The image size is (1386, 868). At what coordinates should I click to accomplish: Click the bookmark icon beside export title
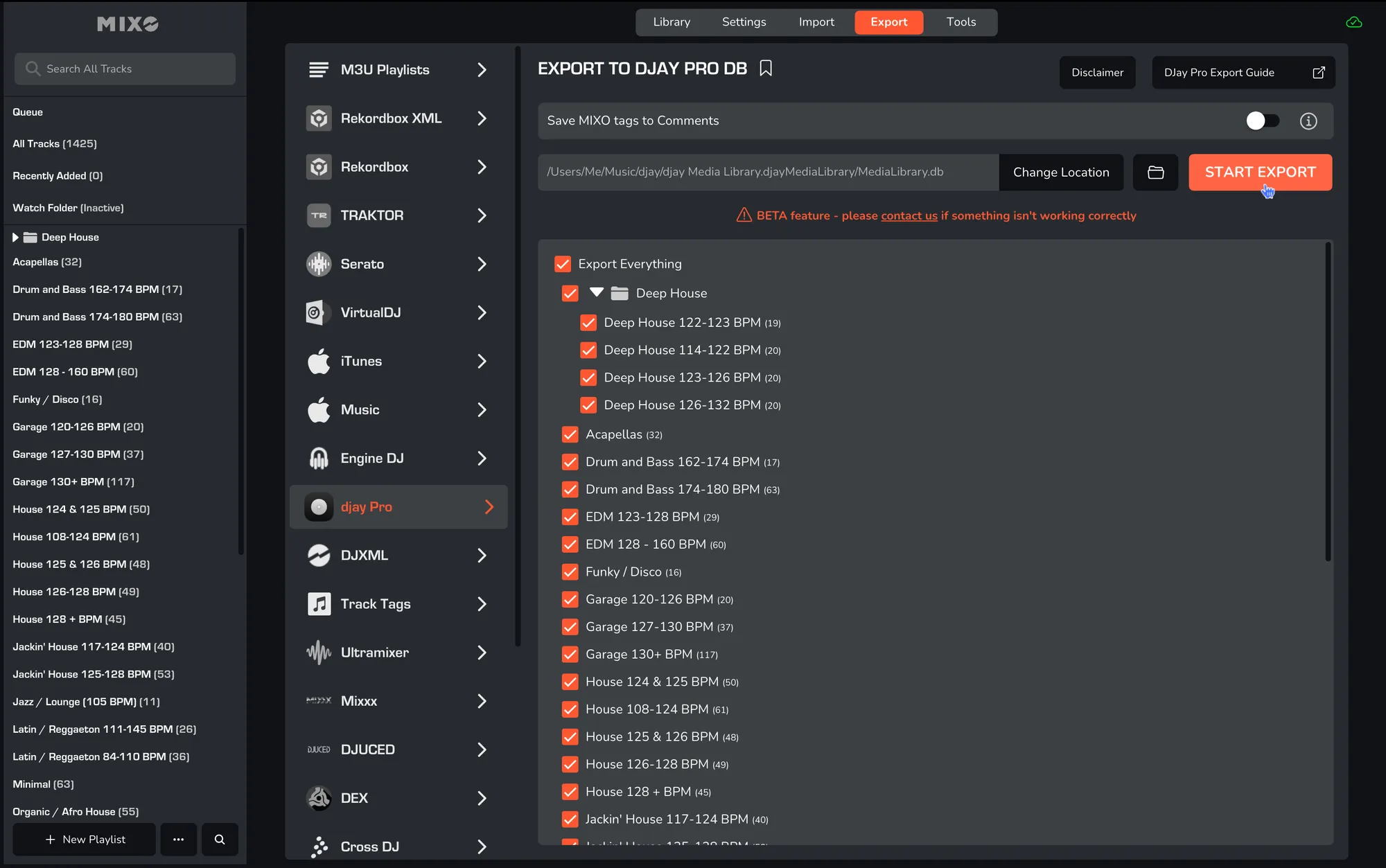tap(765, 69)
